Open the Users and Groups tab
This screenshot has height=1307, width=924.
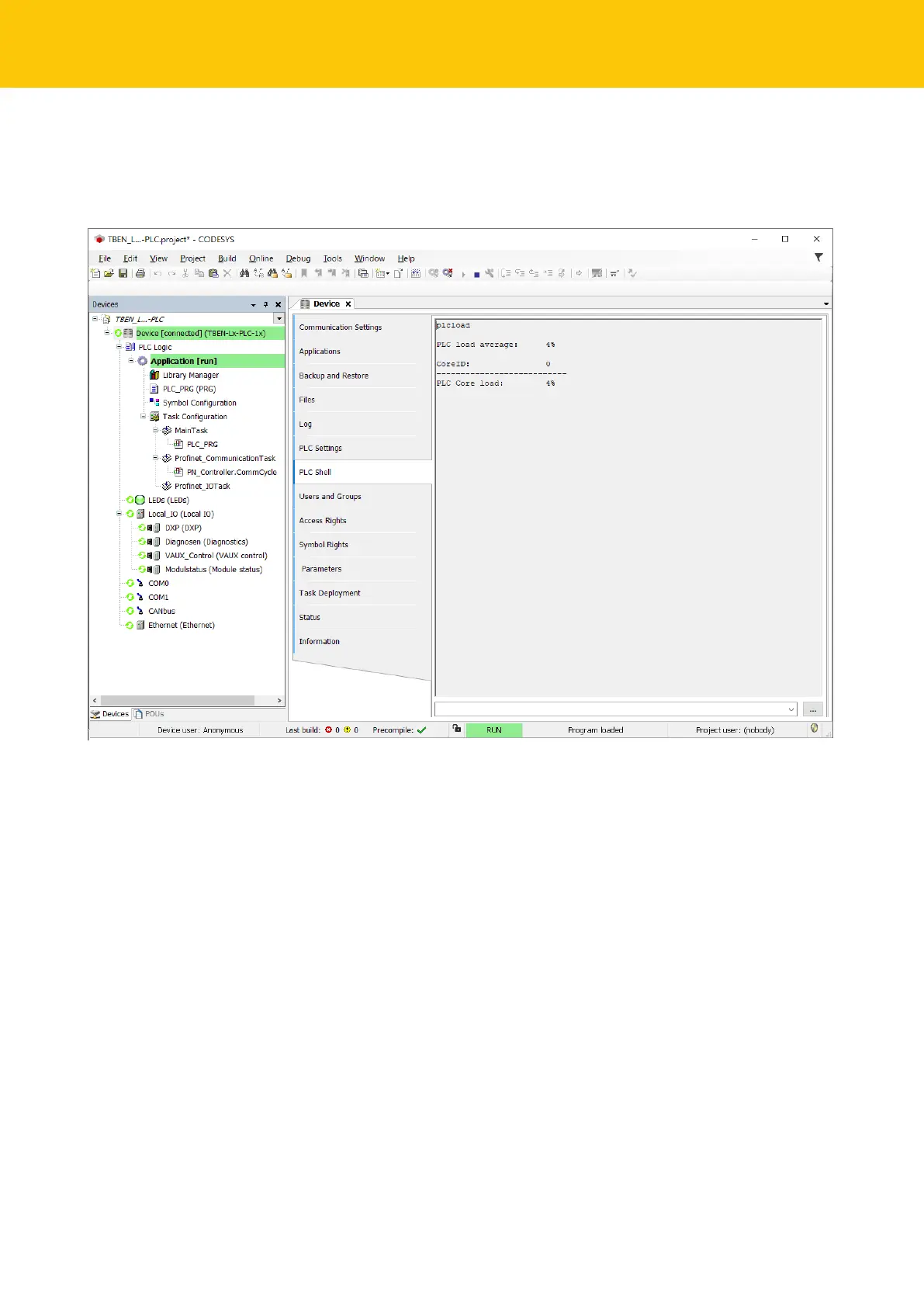click(362, 497)
